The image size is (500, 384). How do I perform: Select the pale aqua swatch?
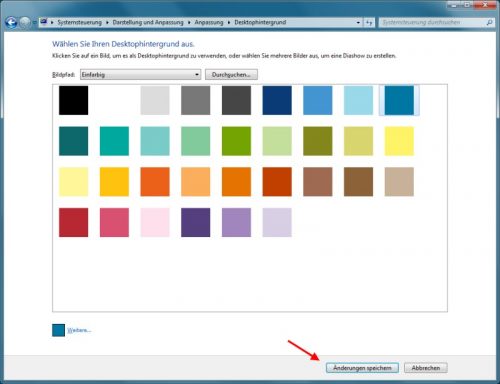click(155, 141)
